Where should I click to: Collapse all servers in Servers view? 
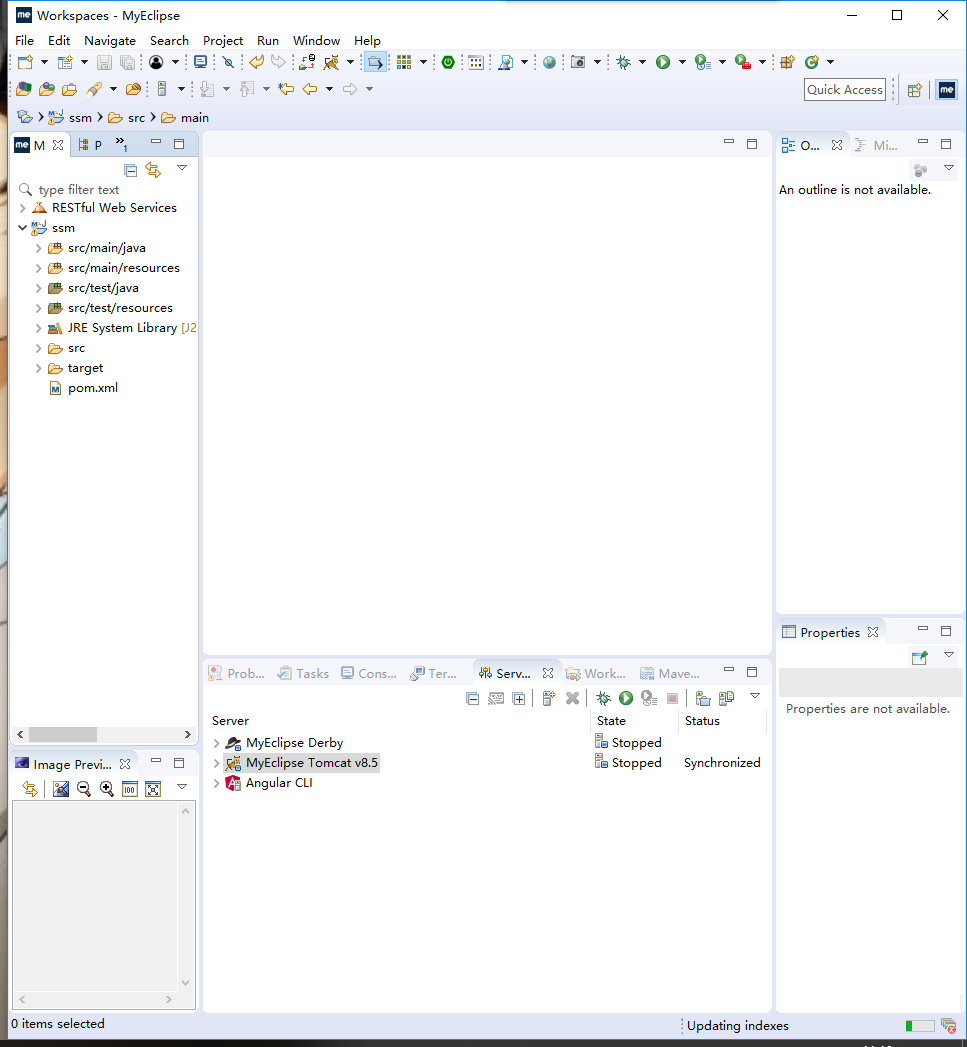(x=472, y=698)
